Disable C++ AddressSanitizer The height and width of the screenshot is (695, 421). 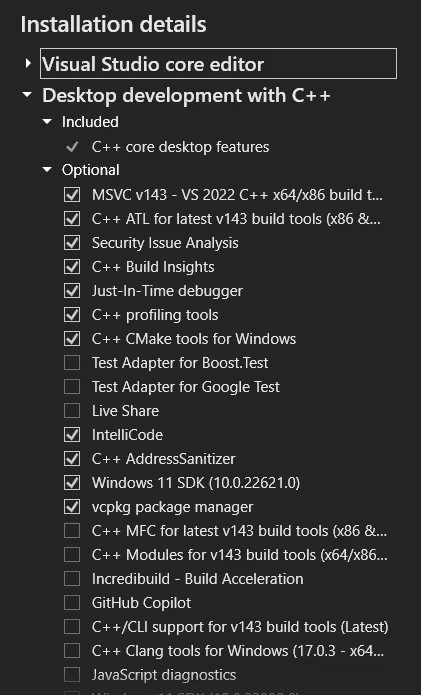tap(72, 459)
